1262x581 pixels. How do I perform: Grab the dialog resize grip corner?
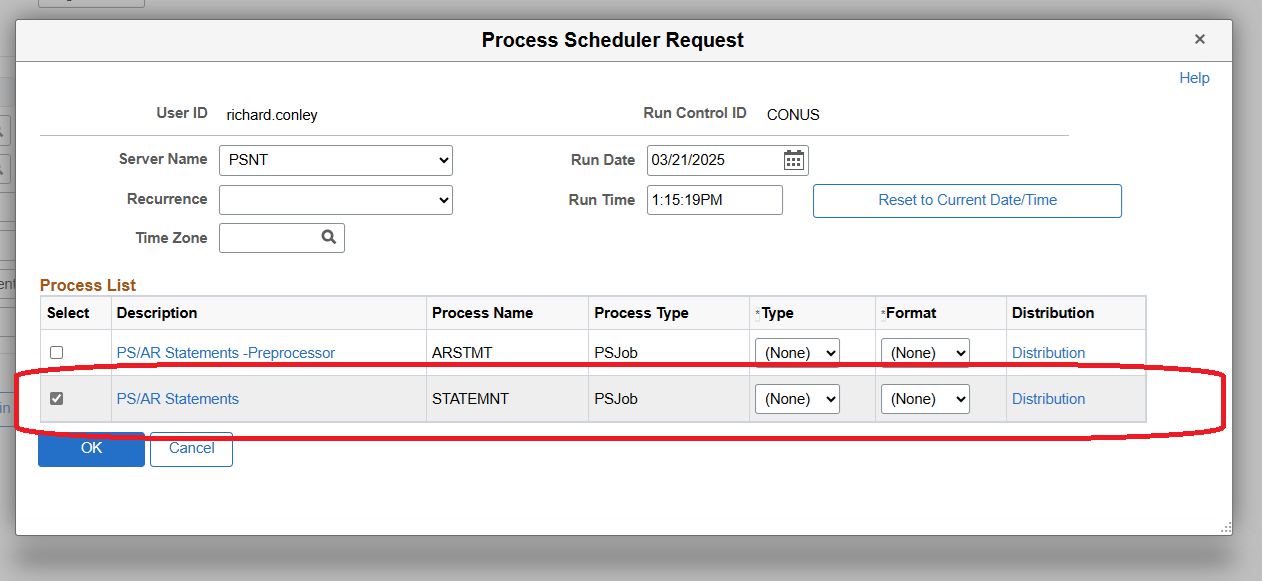pyautogui.click(x=1226, y=528)
